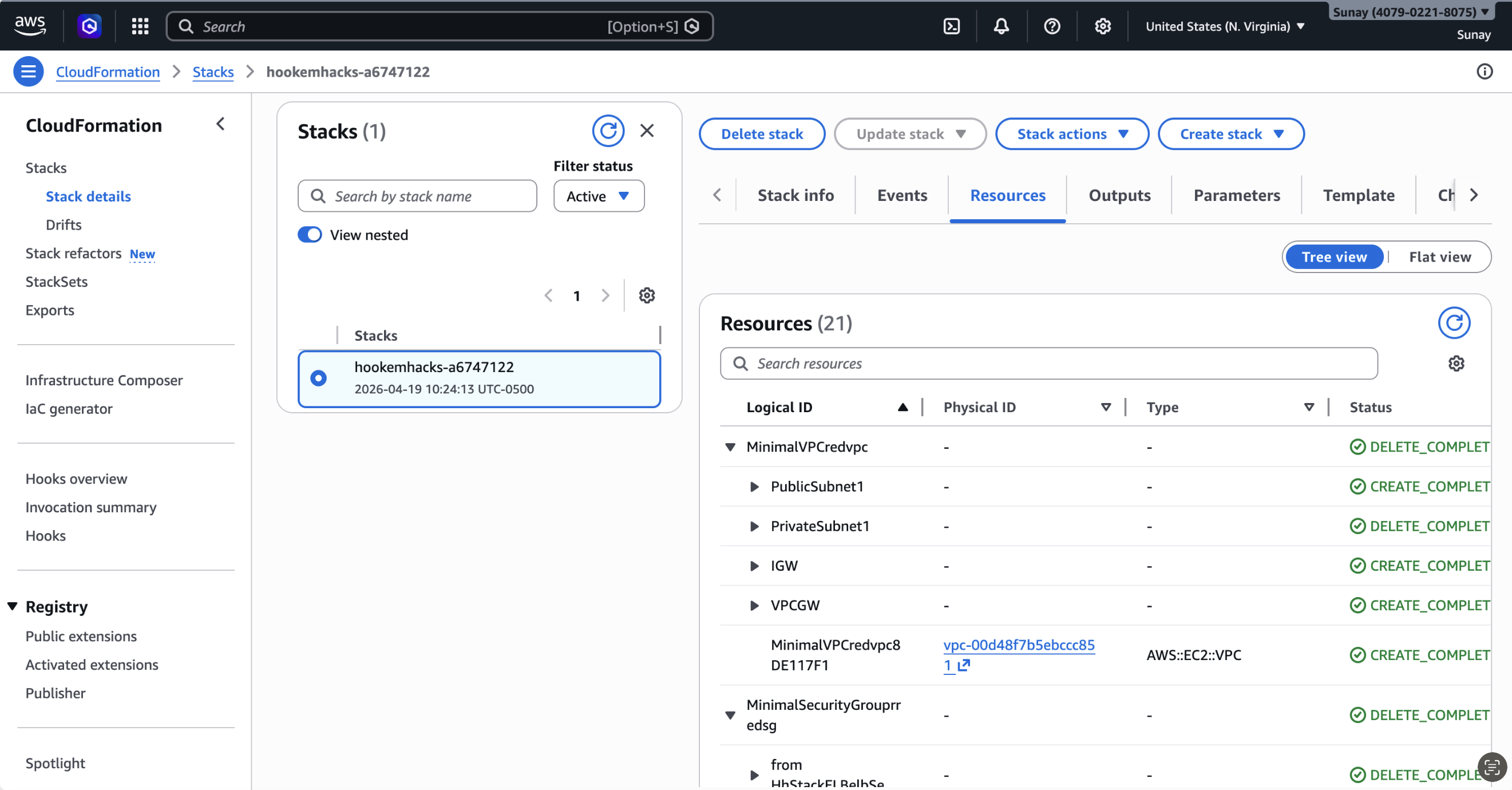Viewport: 1512px width, 790px height.
Task: Select the hookemhacks-a6747122 stack radio button
Action: tap(319, 378)
